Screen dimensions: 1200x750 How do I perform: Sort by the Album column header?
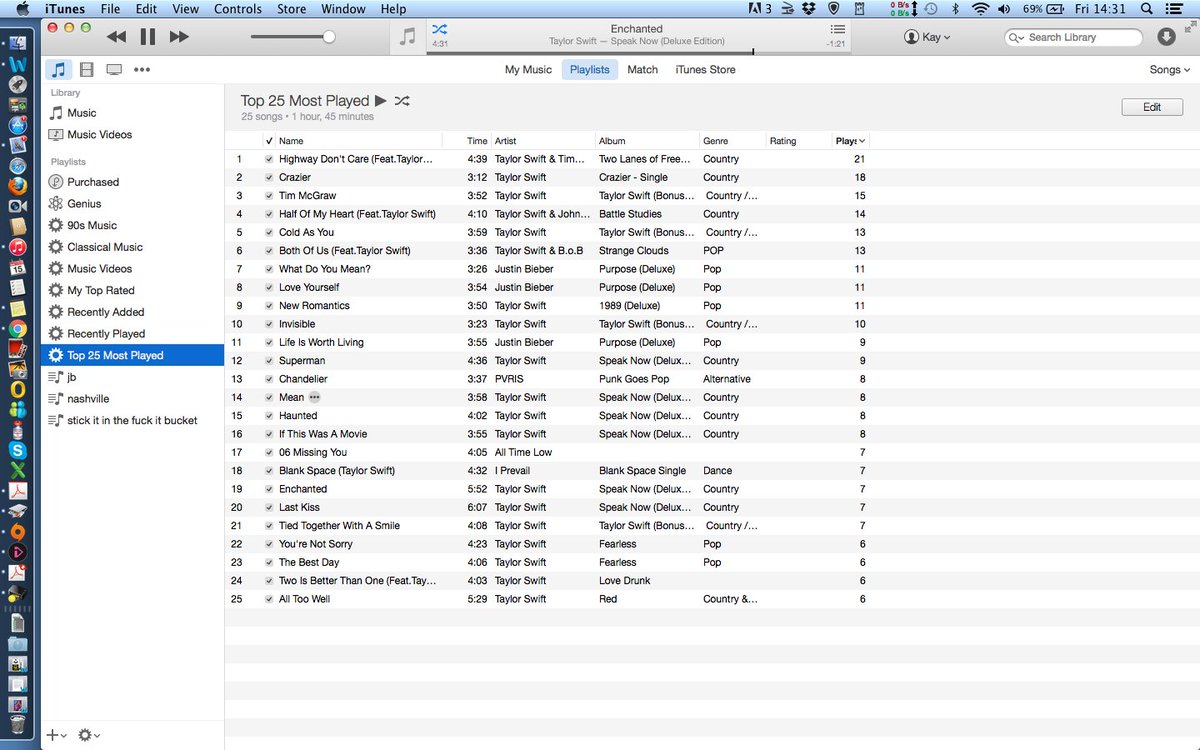click(647, 141)
